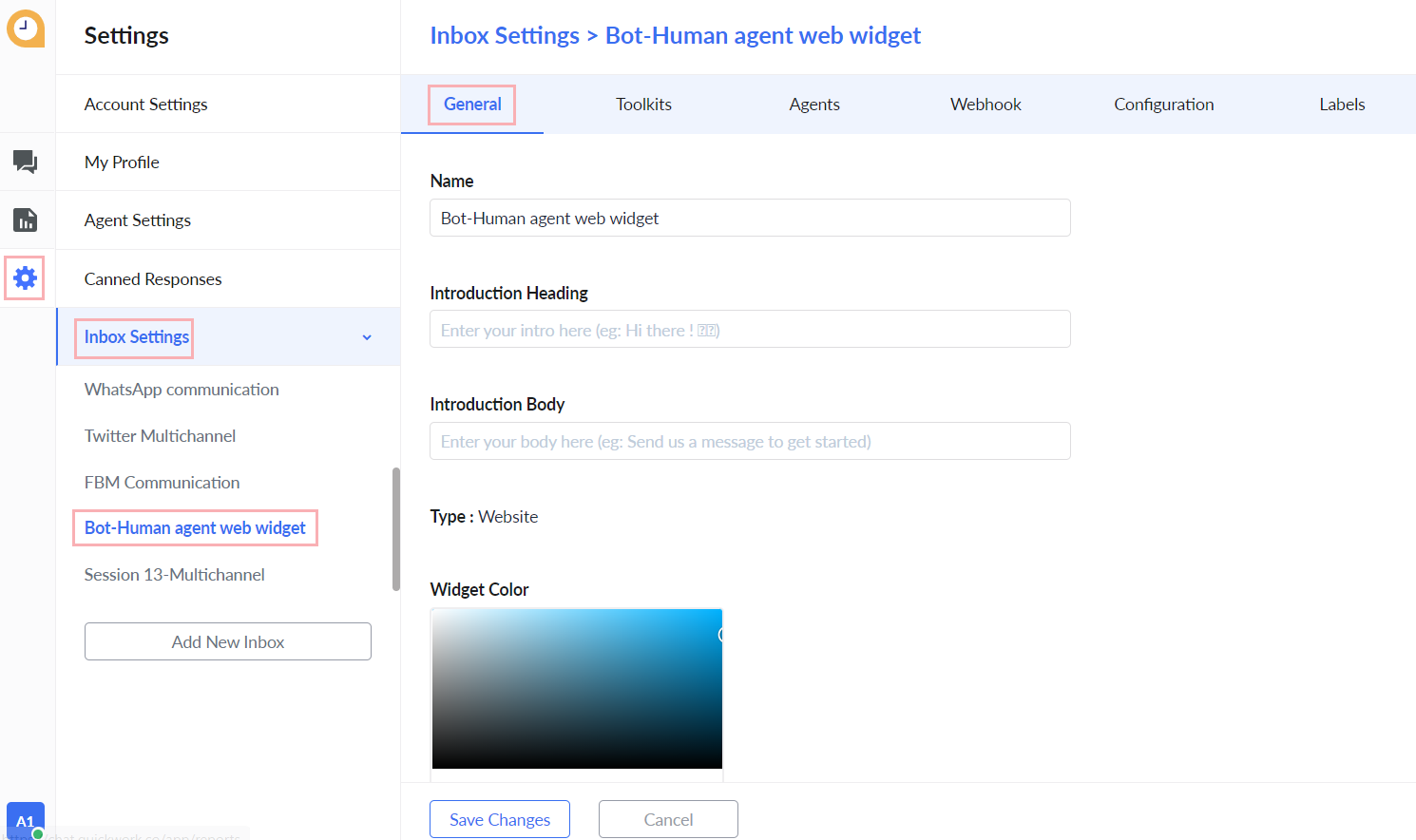This screenshot has height=840, width=1416.
Task: Click the Introduction Heading input field
Action: (x=750, y=330)
